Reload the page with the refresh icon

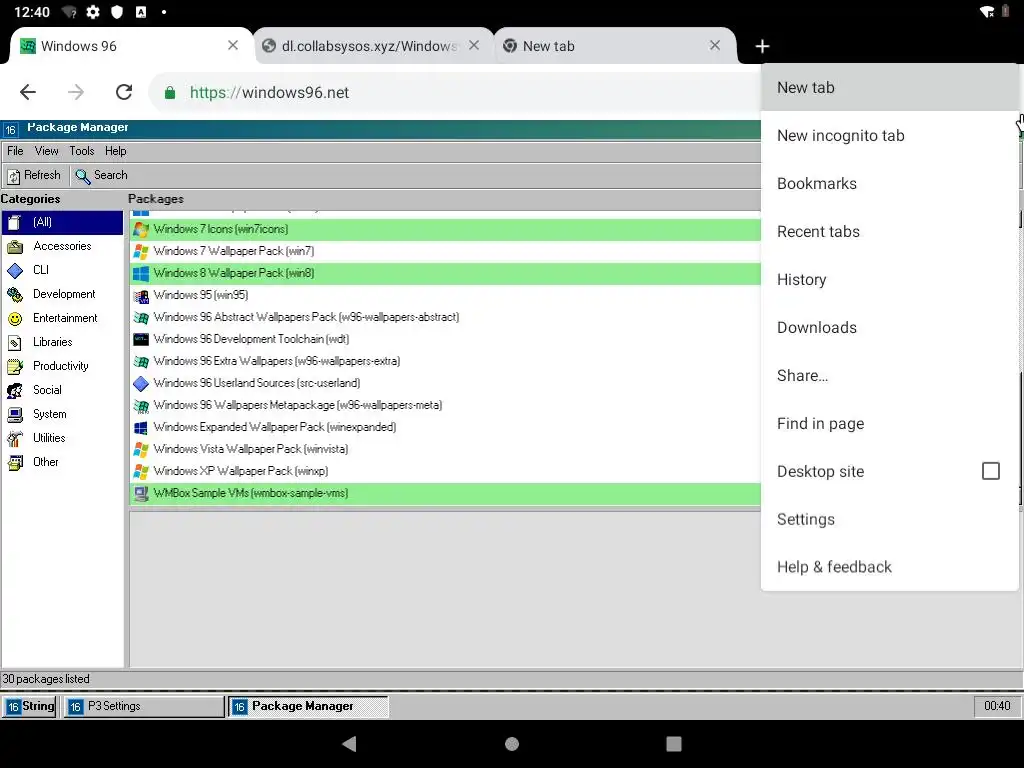coord(124,92)
